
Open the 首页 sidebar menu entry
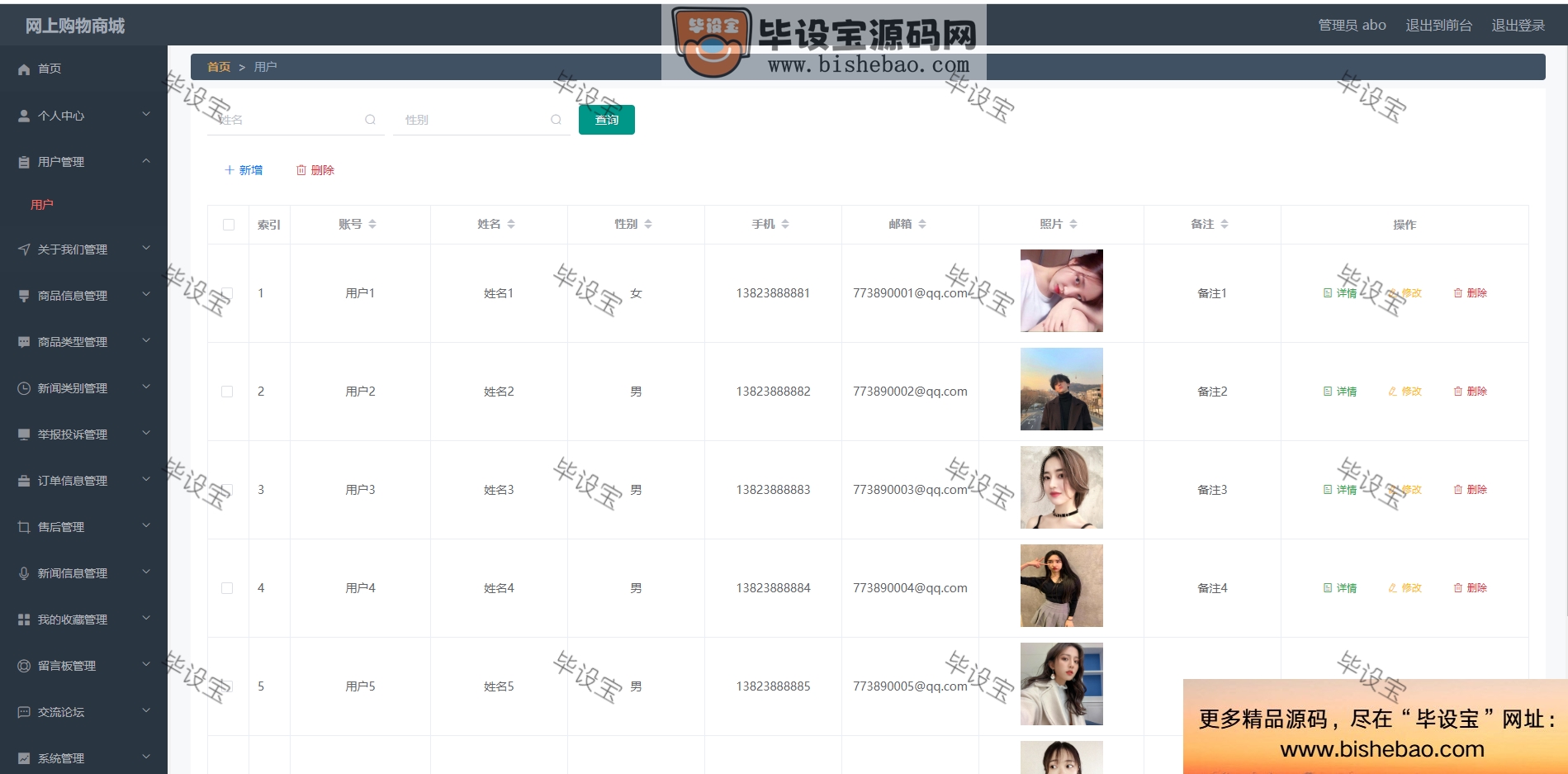pos(83,69)
